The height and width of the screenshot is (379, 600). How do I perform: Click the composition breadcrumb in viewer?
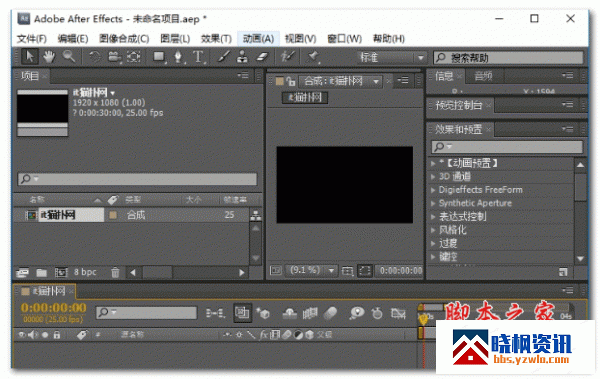pyautogui.click(x=305, y=98)
